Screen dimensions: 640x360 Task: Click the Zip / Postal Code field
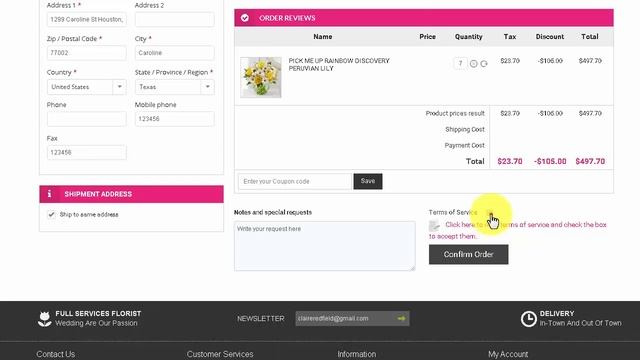click(x=87, y=53)
